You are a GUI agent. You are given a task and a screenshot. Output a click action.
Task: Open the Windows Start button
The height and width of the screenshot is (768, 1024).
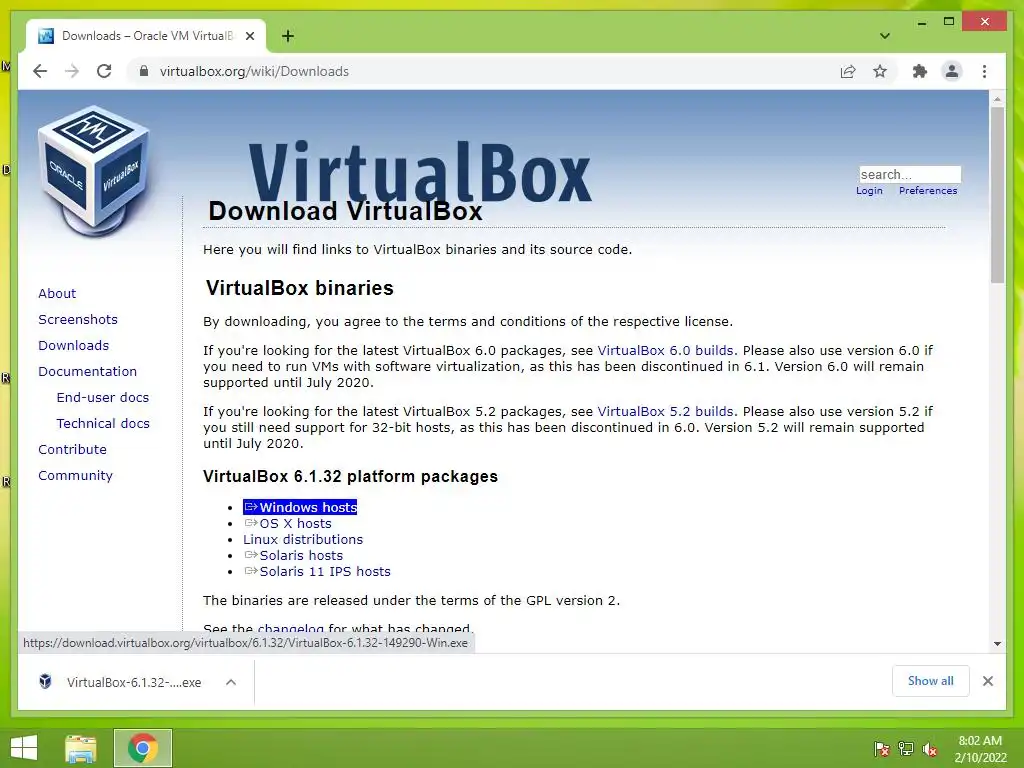24,748
